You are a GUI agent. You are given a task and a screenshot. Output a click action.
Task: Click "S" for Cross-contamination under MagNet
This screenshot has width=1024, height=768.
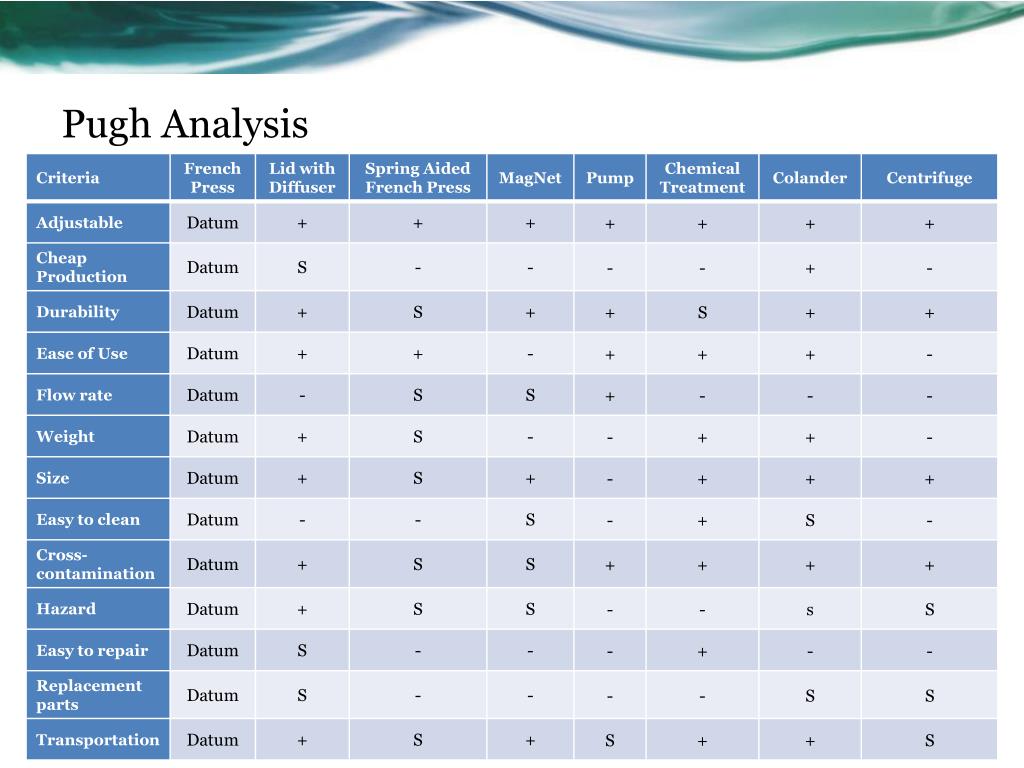pos(530,564)
